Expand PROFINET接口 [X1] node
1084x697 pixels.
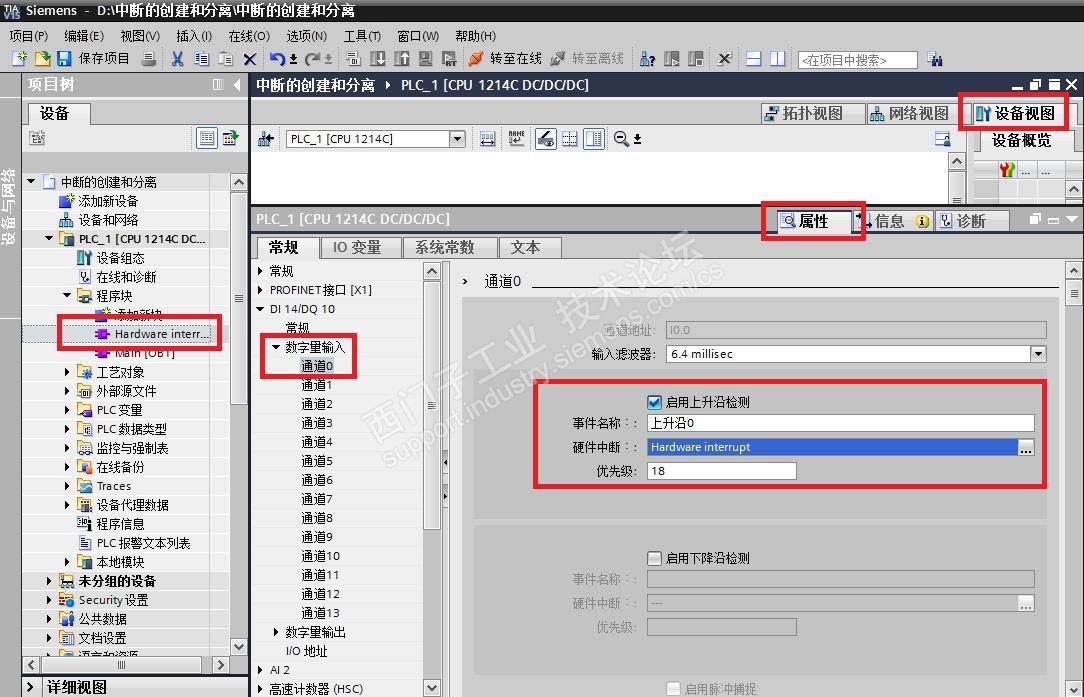(x=260, y=290)
